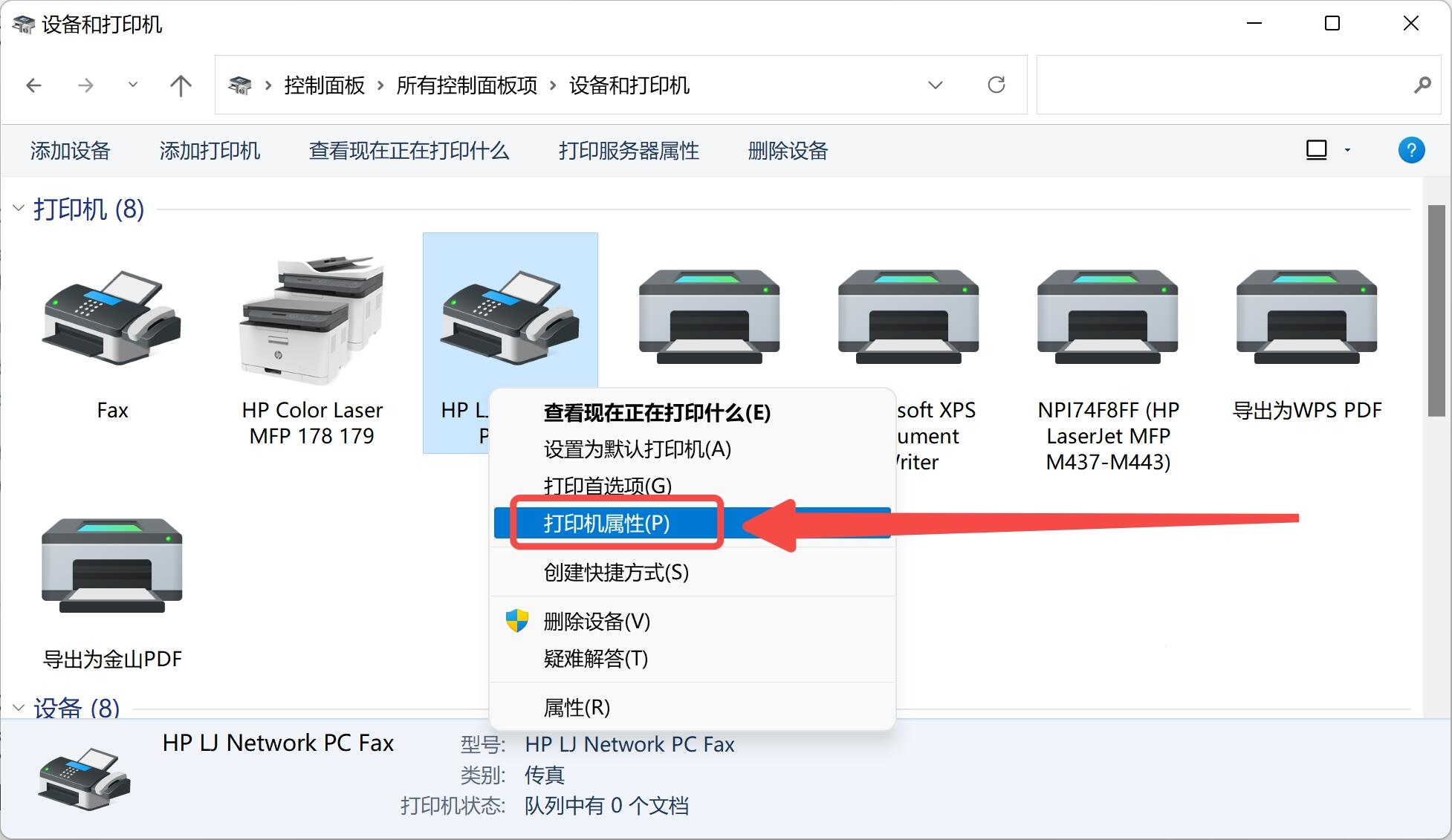This screenshot has width=1452, height=840.
Task: Click the 设备和打印机 breadcrumb
Action: [x=629, y=85]
